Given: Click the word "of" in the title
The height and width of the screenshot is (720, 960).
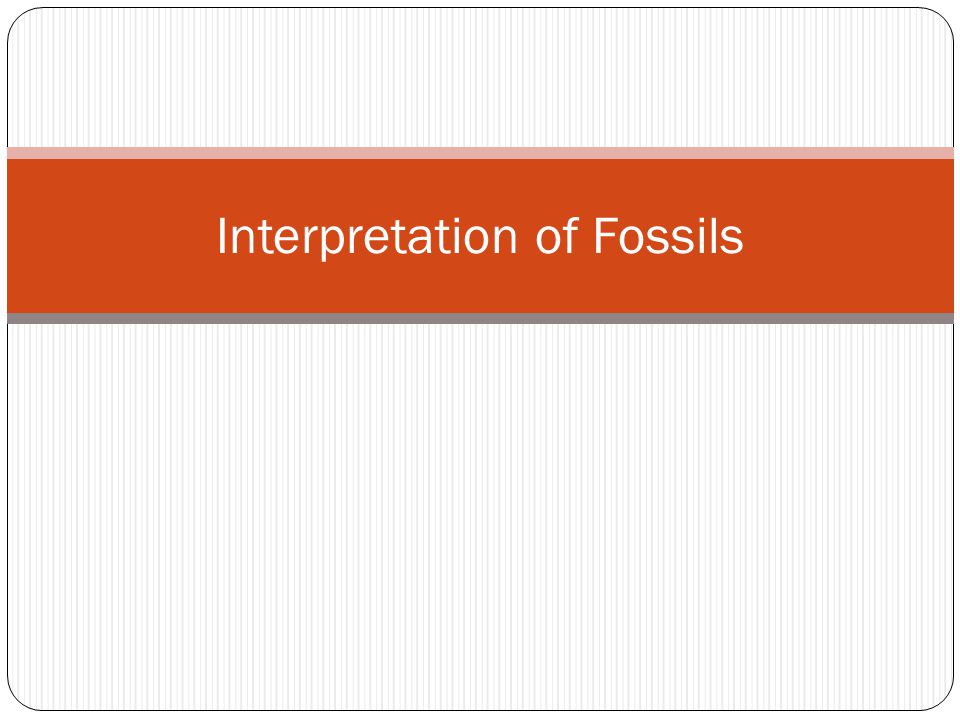Looking at the screenshot, I should (557, 236).
